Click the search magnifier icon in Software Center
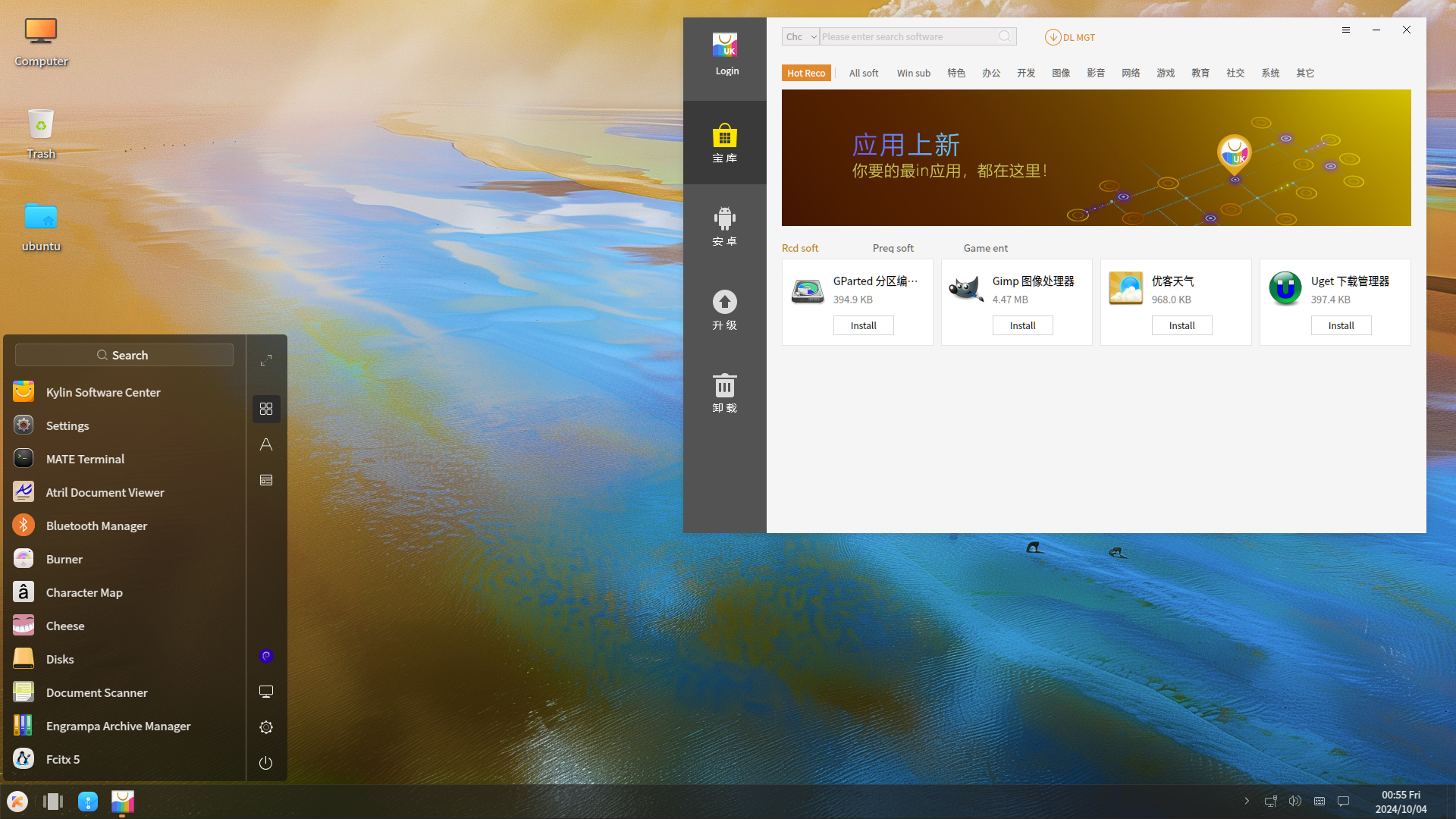 coord(1005,36)
